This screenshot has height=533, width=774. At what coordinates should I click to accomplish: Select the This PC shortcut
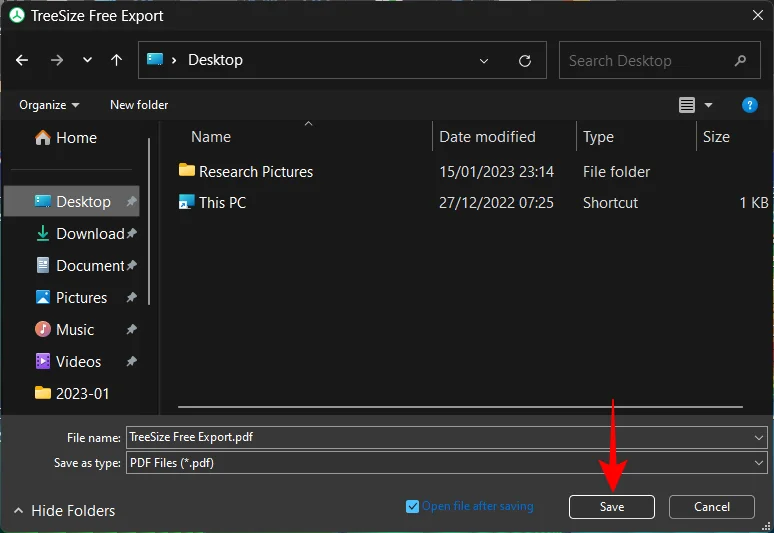(222, 202)
